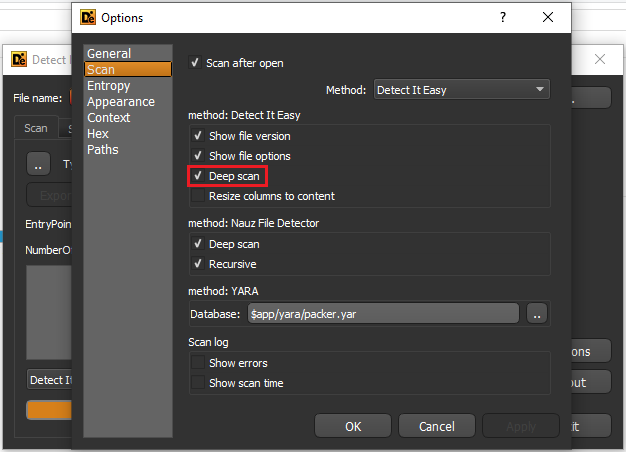Browse for YARA database file
The image size is (626, 452).
click(x=538, y=314)
